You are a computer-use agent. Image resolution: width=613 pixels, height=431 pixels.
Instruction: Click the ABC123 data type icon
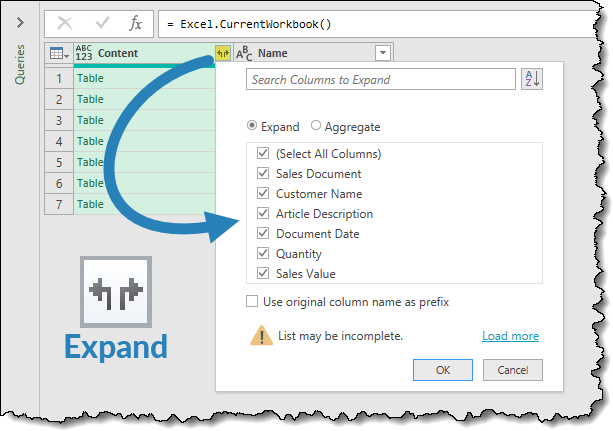coord(84,53)
